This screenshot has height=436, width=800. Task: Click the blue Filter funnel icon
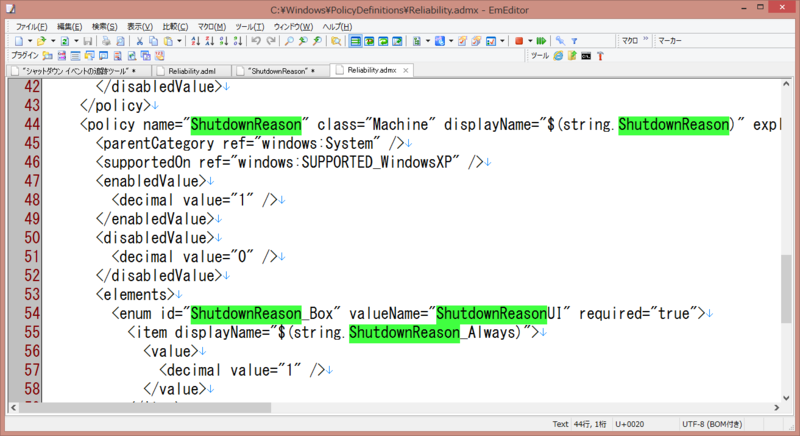coord(574,41)
